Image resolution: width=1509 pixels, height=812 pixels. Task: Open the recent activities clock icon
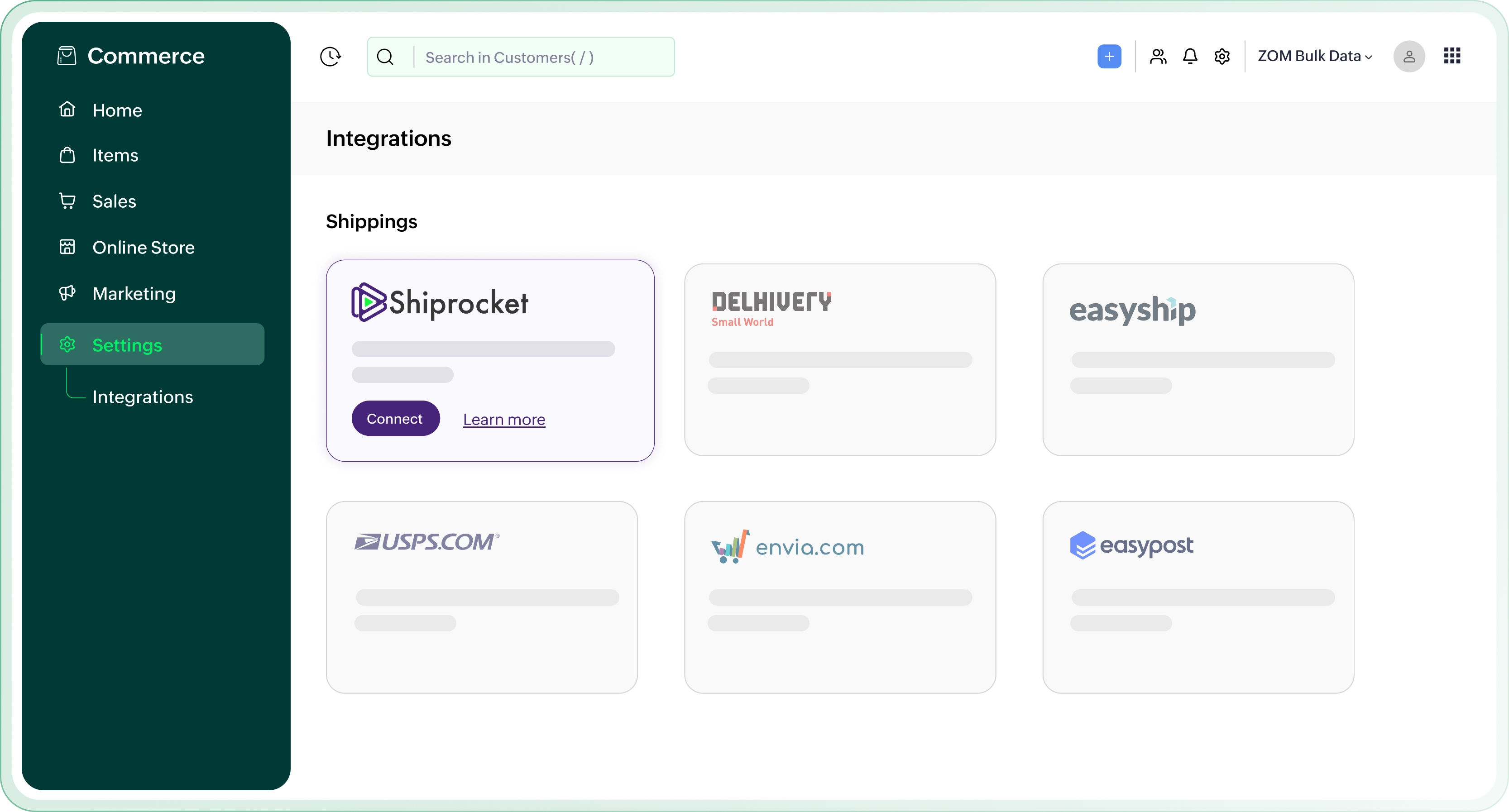click(330, 56)
